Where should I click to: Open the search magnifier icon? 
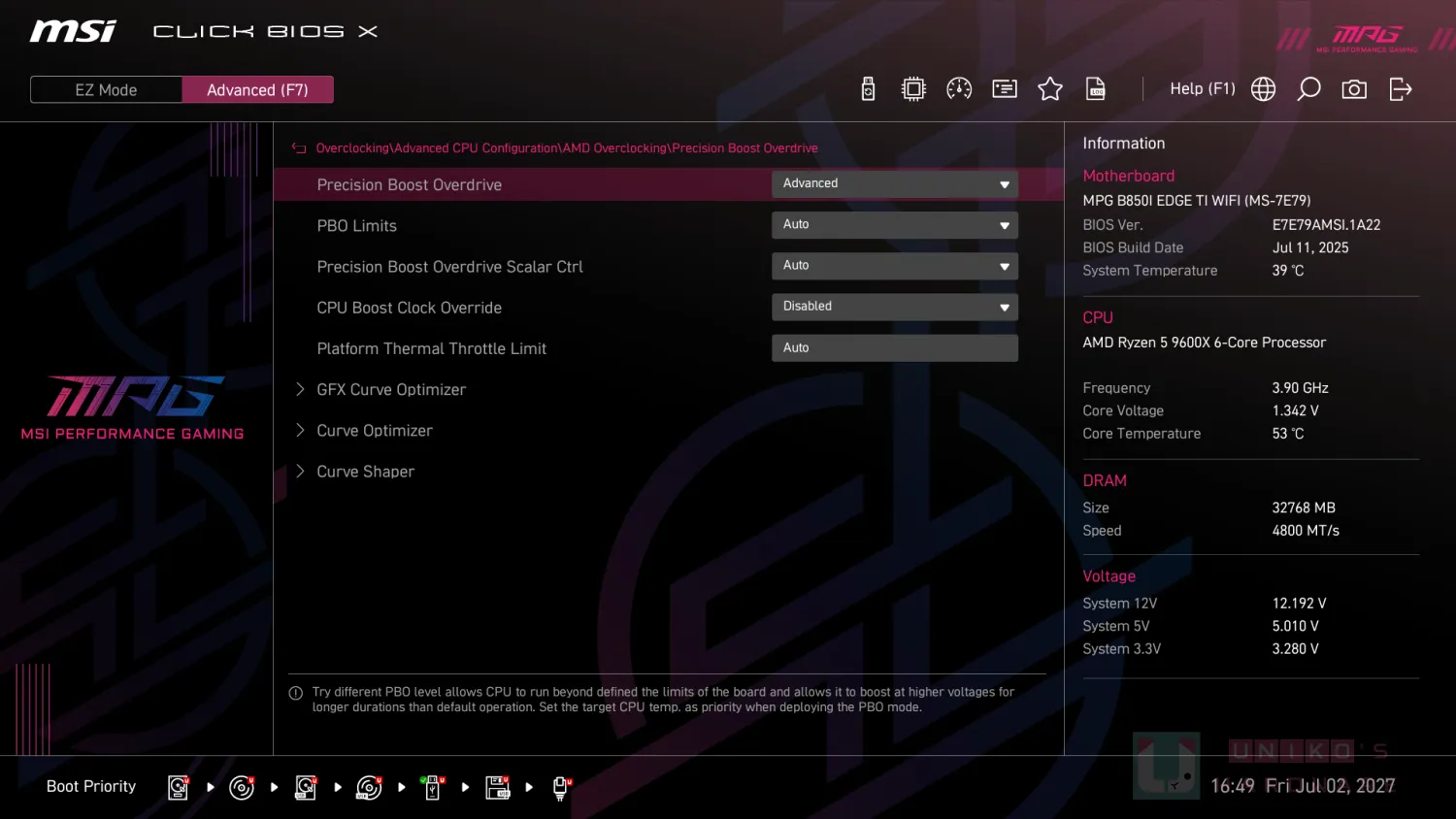[1308, 89]
